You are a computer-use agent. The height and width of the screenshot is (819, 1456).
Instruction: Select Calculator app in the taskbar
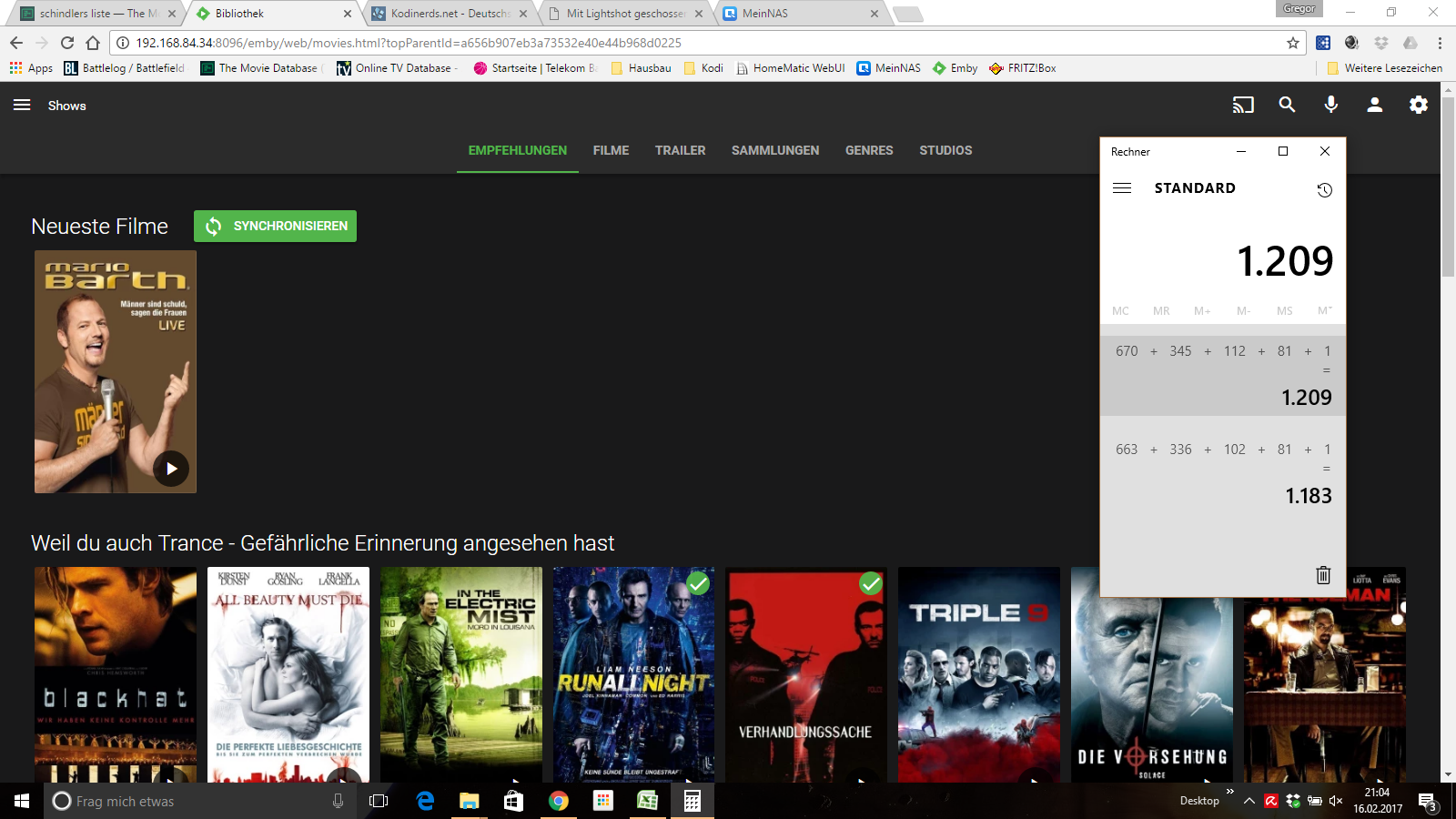[692, 801]
